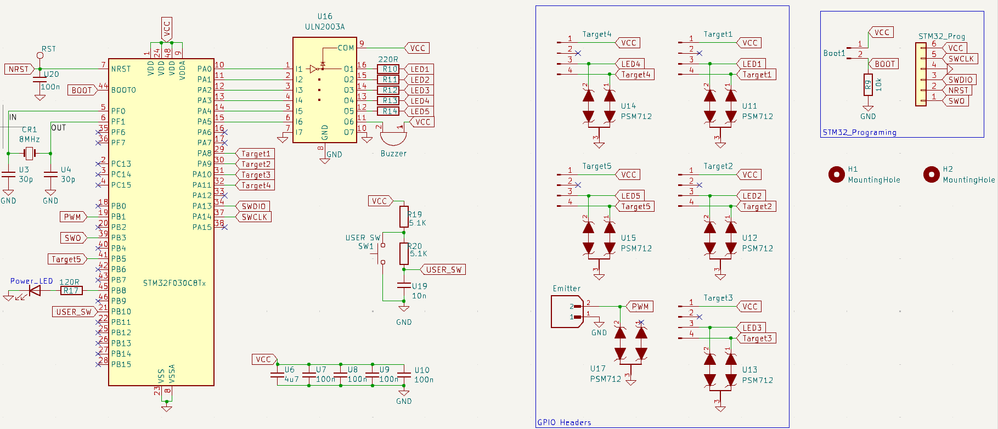Select the U14 PSM712 diode pair
The image size is (998, 429).
click(x=599, y=107)
